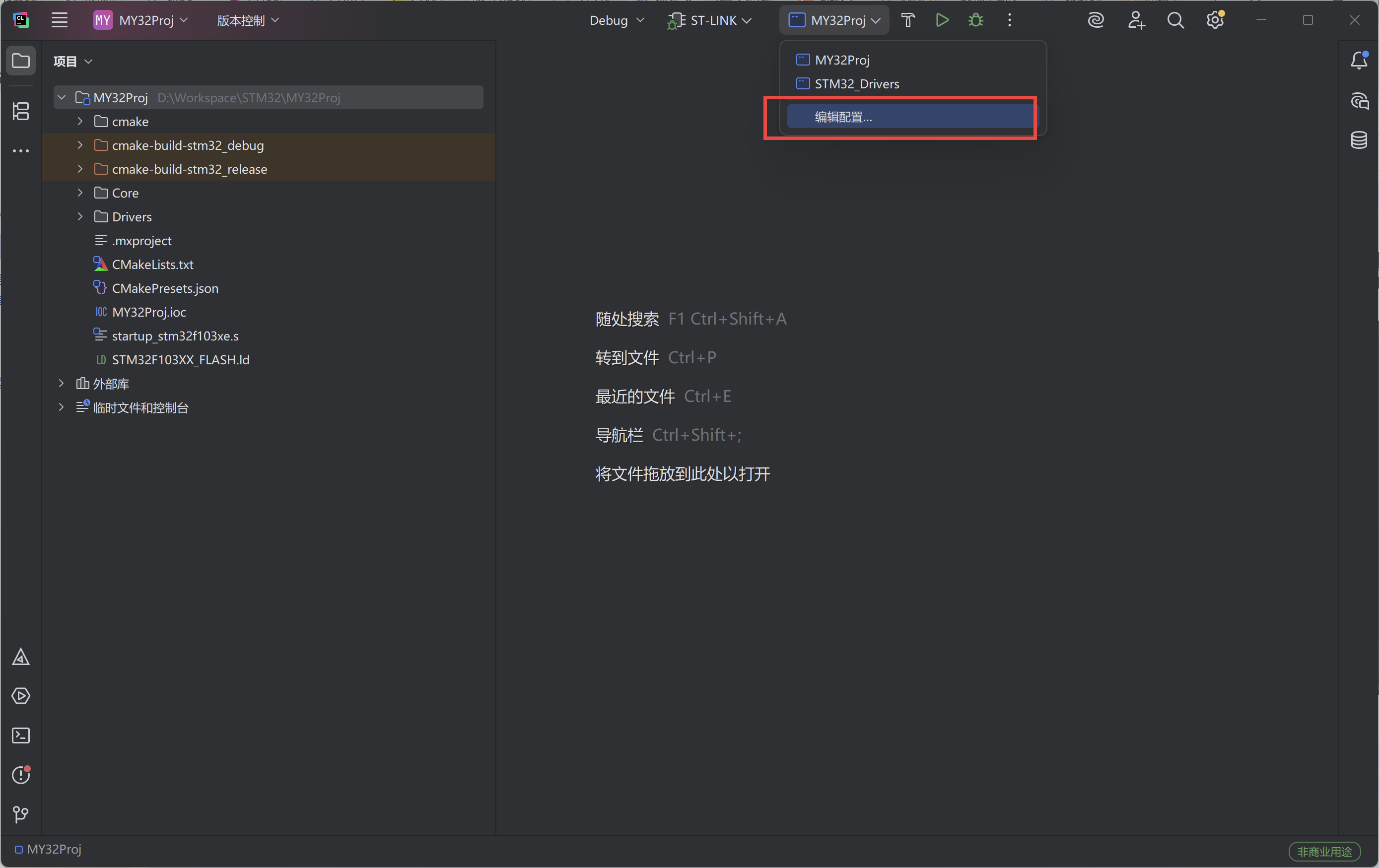Open the Problems tool window icon
Screen dimensions: 1379x868
click(x=21, y=775)
